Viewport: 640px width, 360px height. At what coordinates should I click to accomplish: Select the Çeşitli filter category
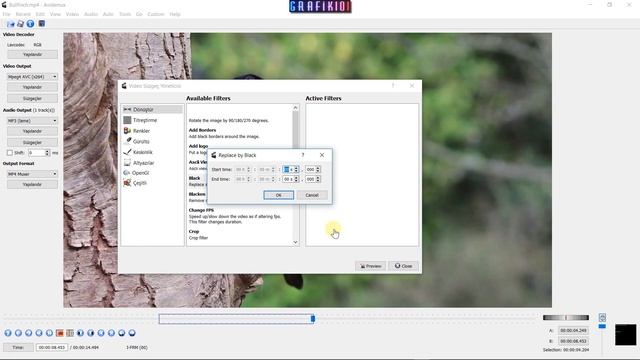[152, 183]
